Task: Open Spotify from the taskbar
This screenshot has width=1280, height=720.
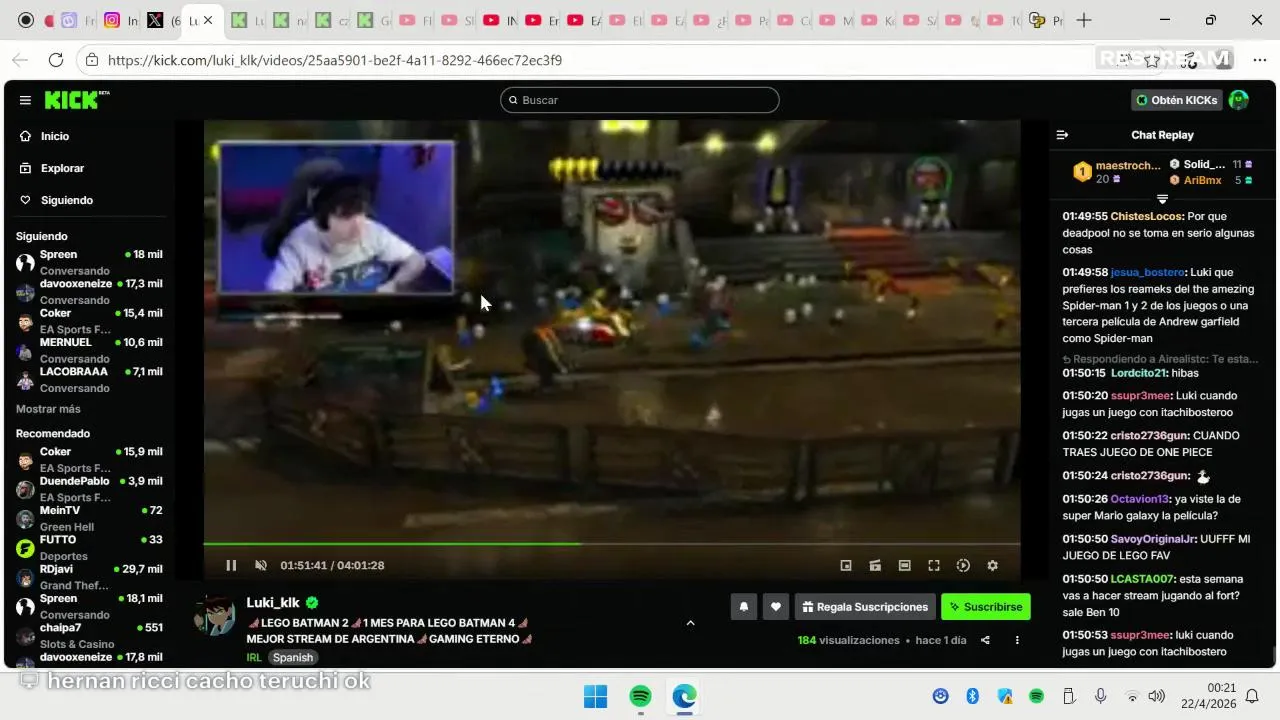Action: (x=641, y=696)
